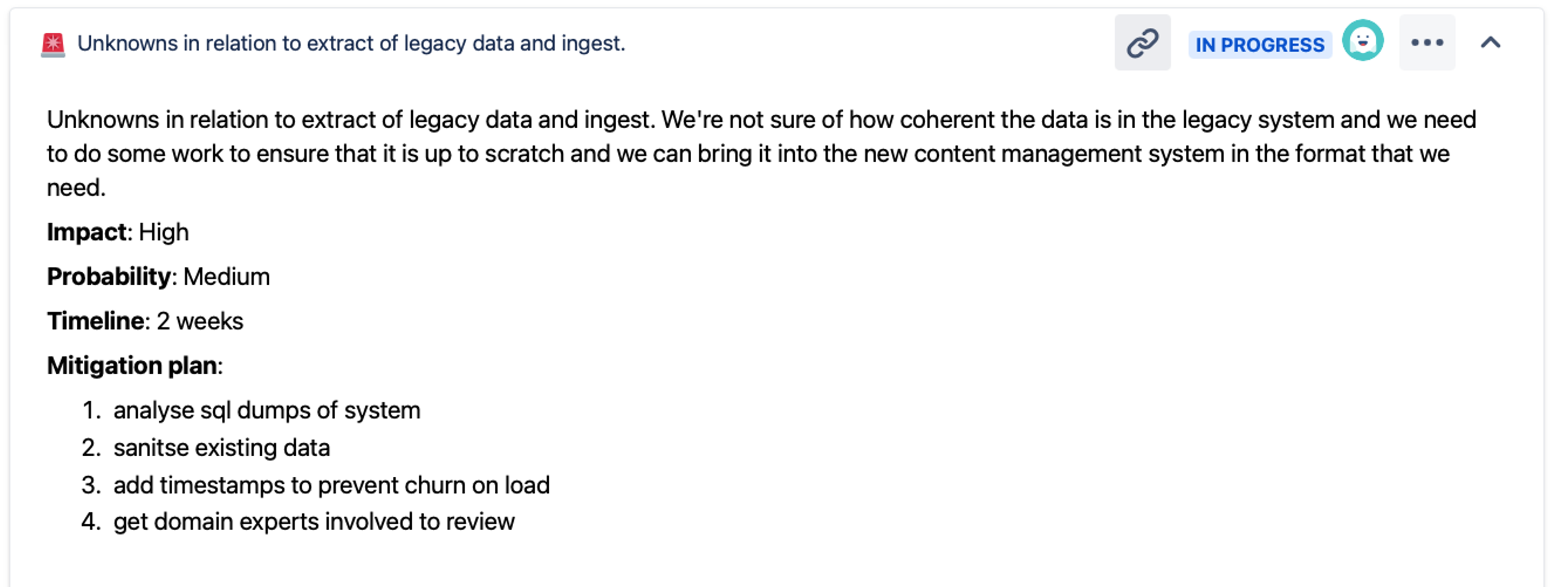Screen dimensions: 1568x587
Task: Open the IN PROGRESS status dropdown
Action: [1259, 45]
